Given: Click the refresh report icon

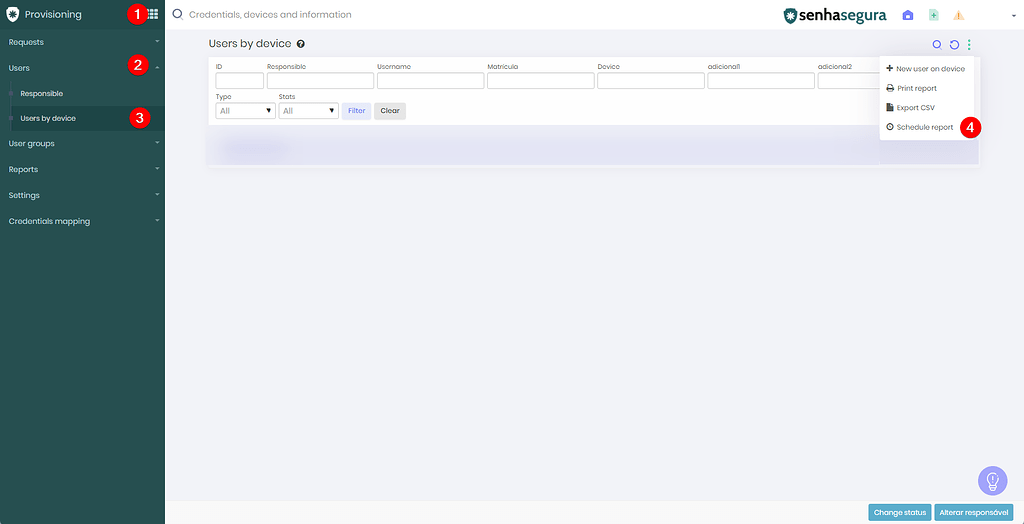Looking at the screenshot, I should (954, 44).
